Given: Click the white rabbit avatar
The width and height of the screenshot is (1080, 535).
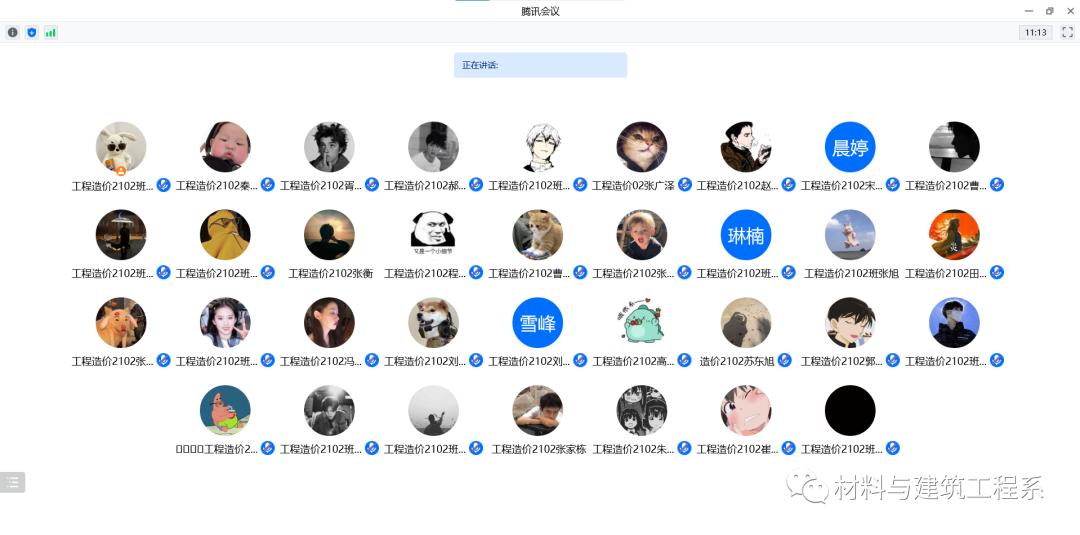Looking at the screenshot, I should pyautogui.click(x=121, y=147).
